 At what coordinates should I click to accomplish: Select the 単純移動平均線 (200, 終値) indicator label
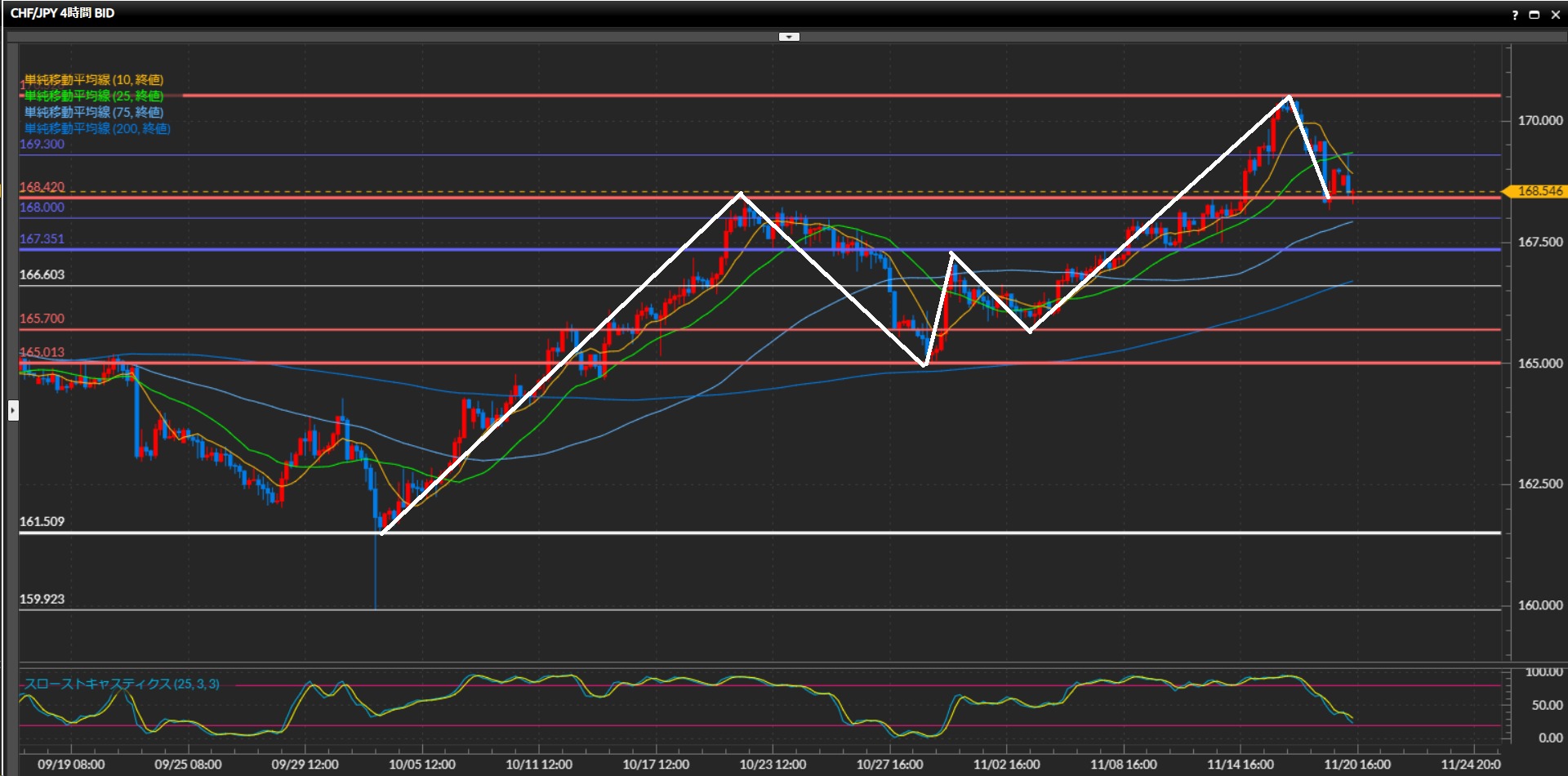coord(96,128)
